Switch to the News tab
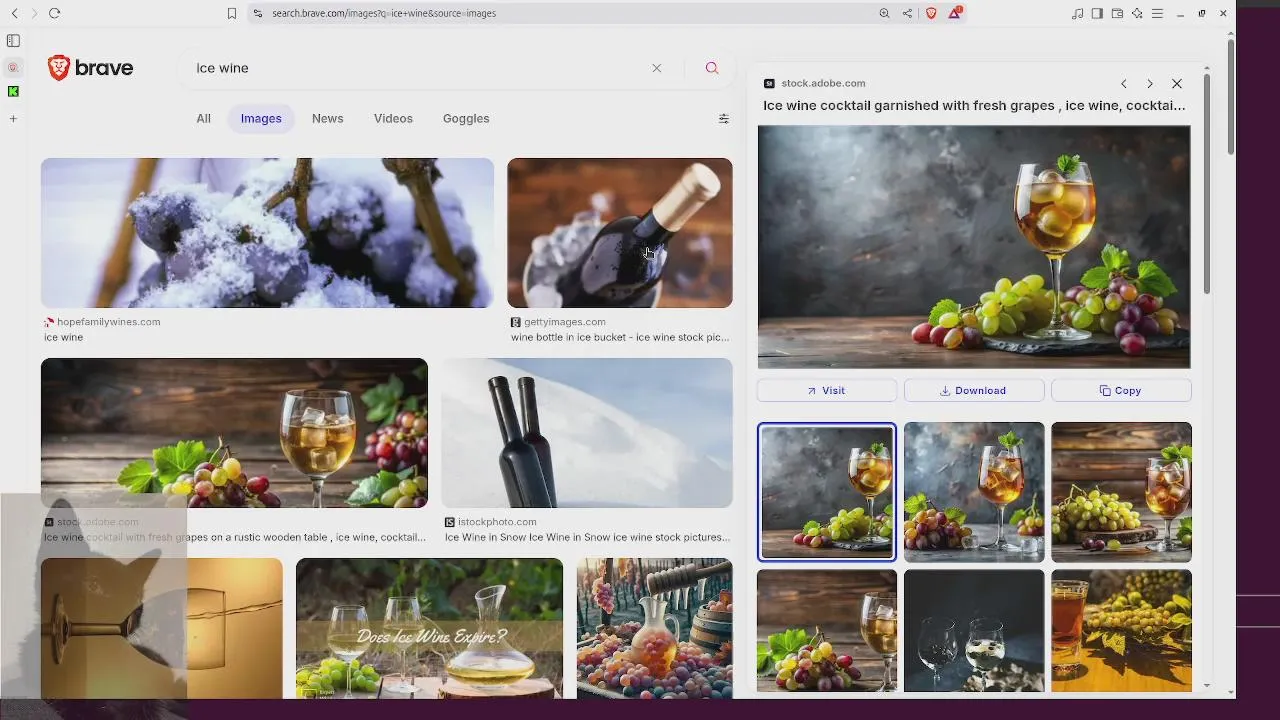The image size is (1280, 720). (327, 118)
